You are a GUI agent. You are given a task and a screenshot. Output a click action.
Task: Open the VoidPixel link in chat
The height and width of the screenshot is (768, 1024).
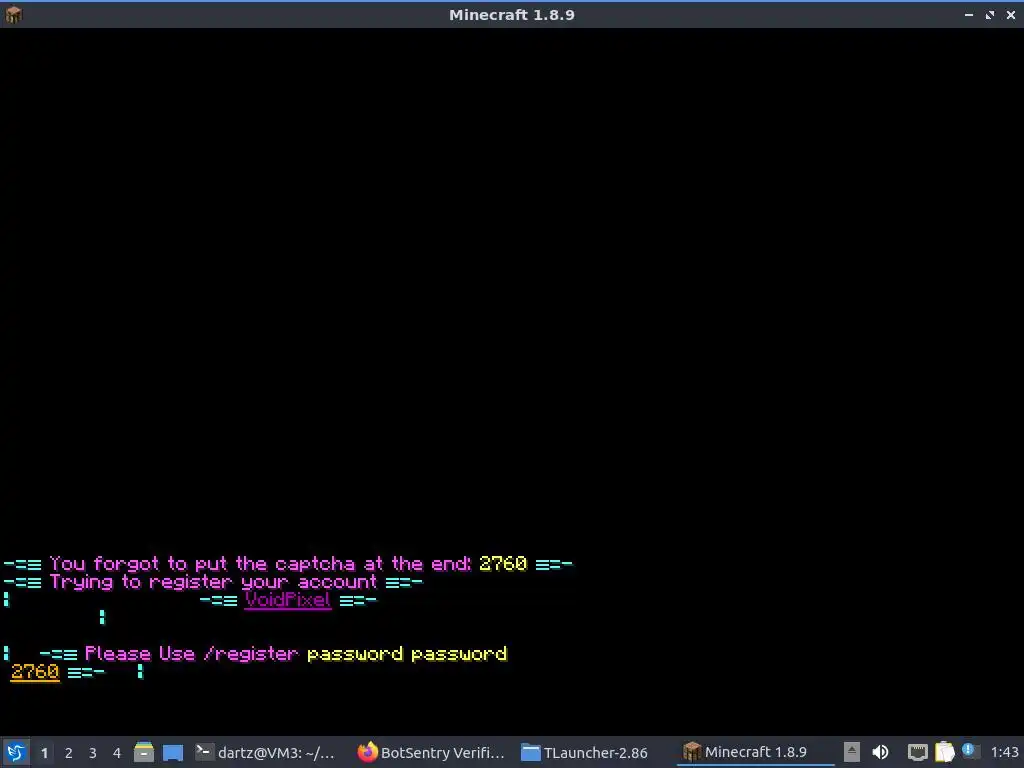(x=288, y=600)
